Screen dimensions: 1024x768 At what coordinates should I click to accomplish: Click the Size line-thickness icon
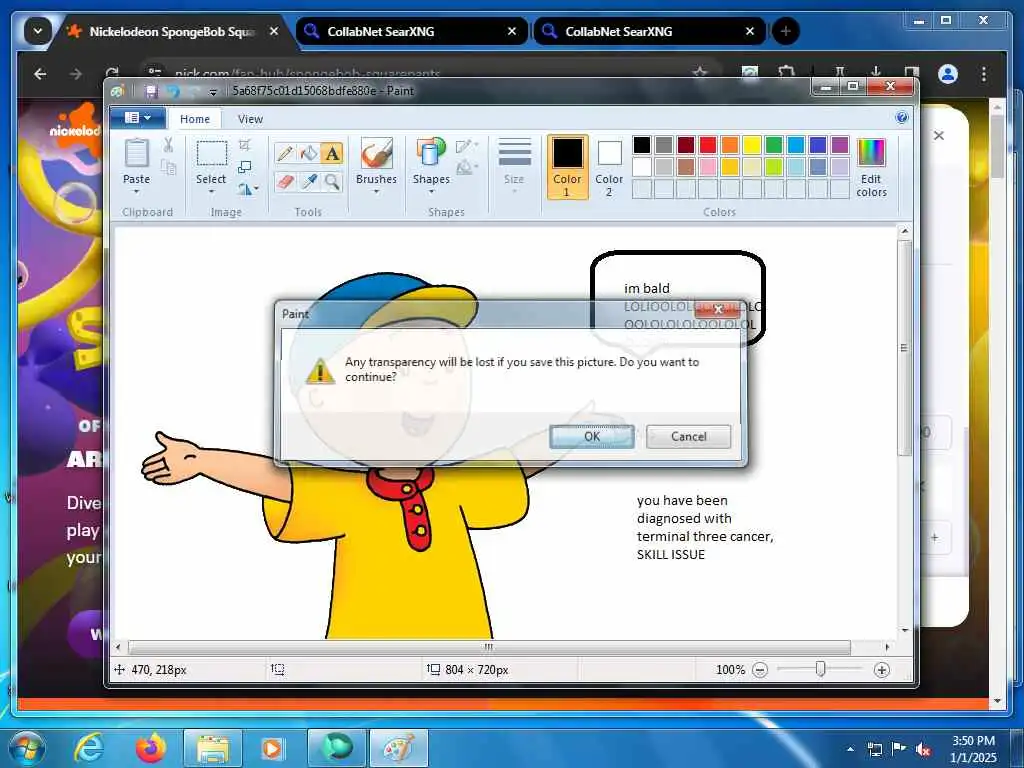point(515,154)
